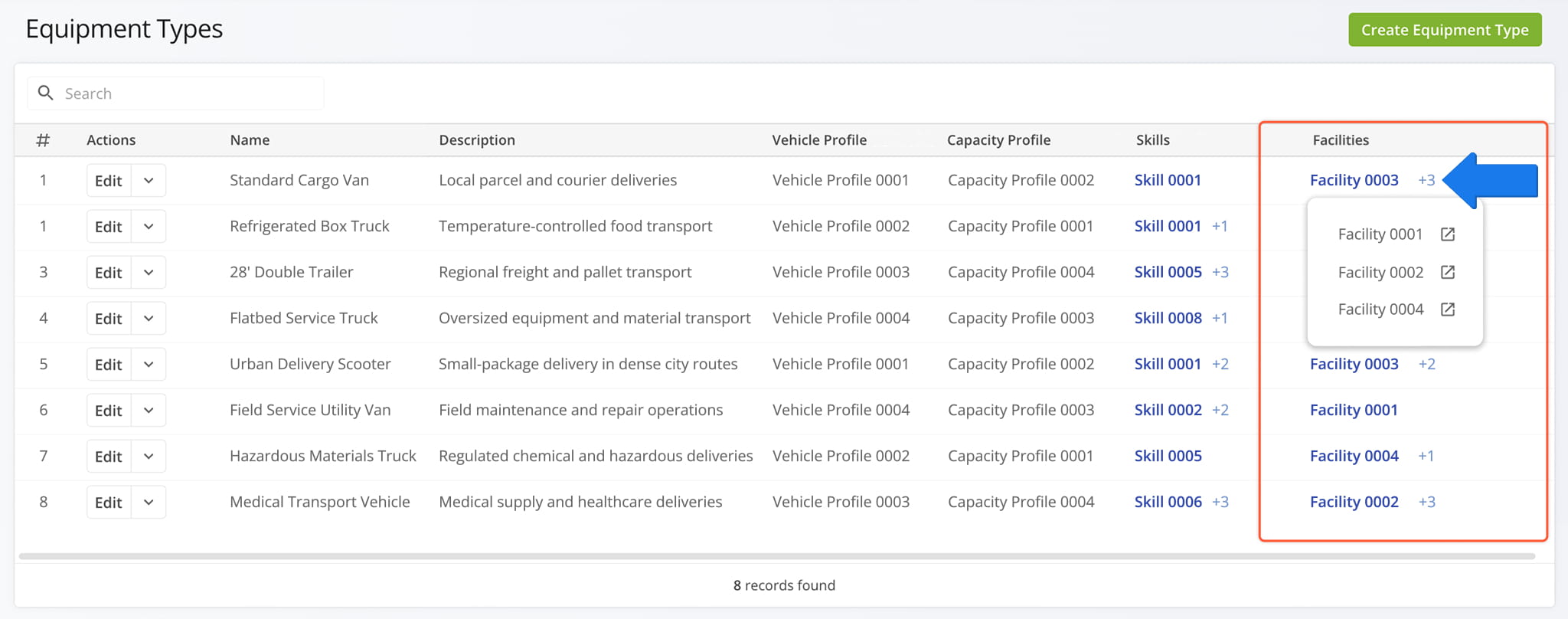Screen dimensions: 1568x619
Task: Open Facility 0002 link for Medical Transport Vehicle
Action: (x=1354, y=502)
